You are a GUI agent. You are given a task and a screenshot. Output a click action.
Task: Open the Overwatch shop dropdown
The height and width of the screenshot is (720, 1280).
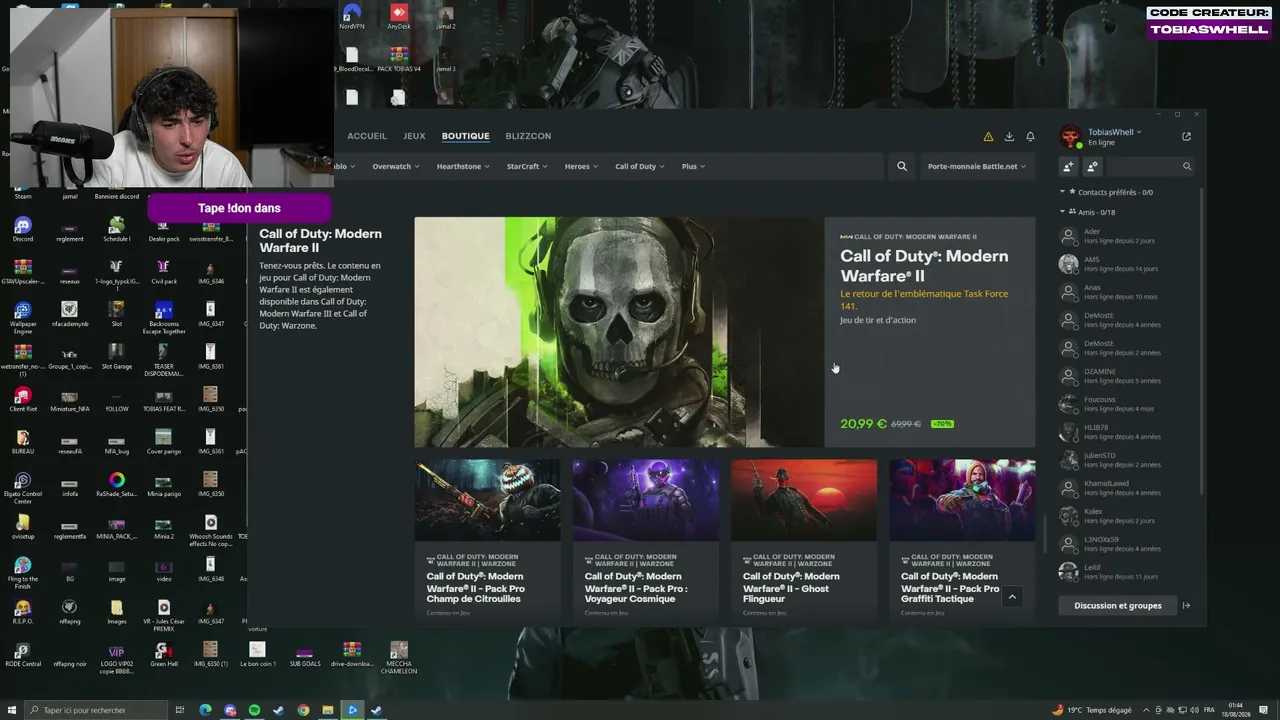[396, 166]
